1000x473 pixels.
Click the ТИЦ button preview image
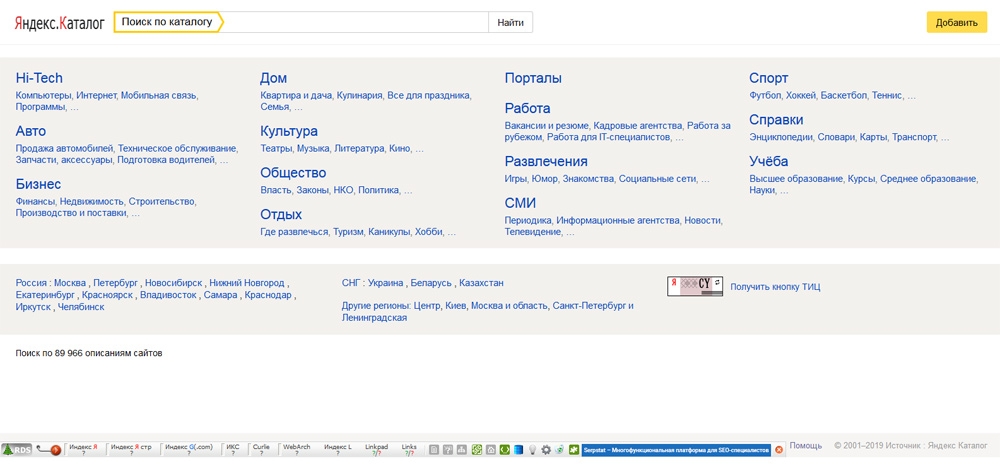click(x=695, y=286)
